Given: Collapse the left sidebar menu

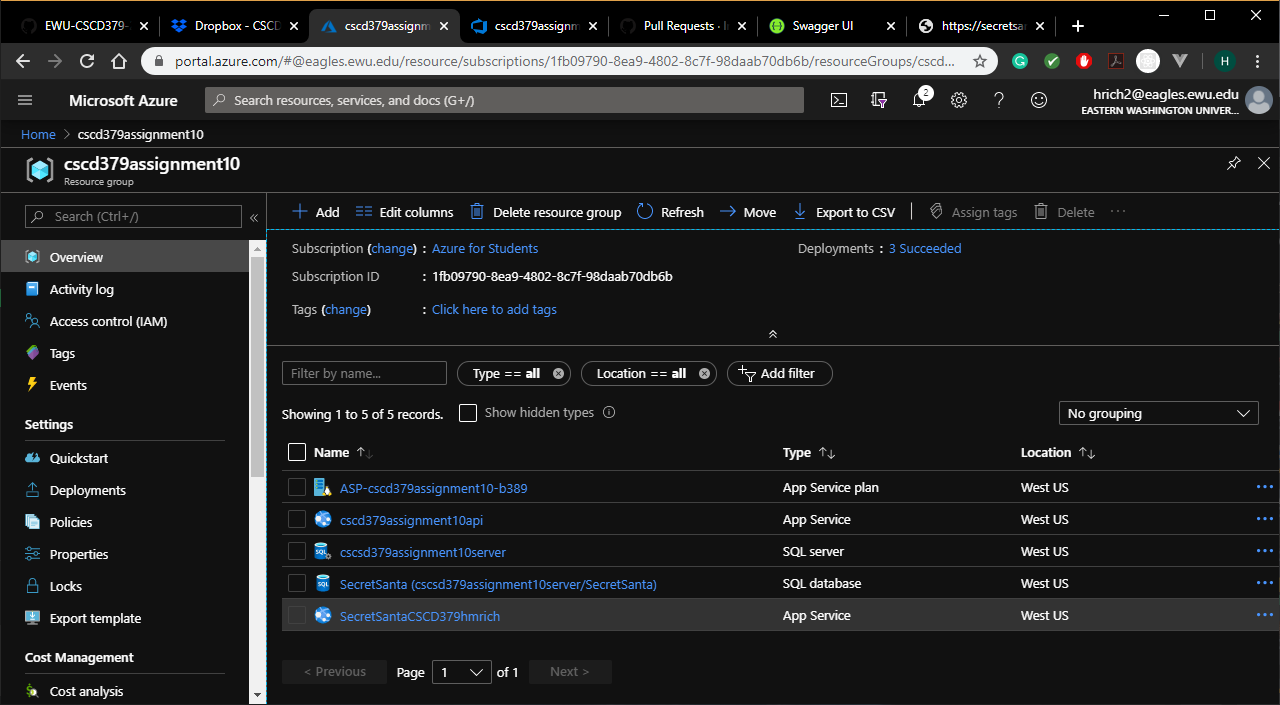Looking at the screenshot, I should pos(254,217).
